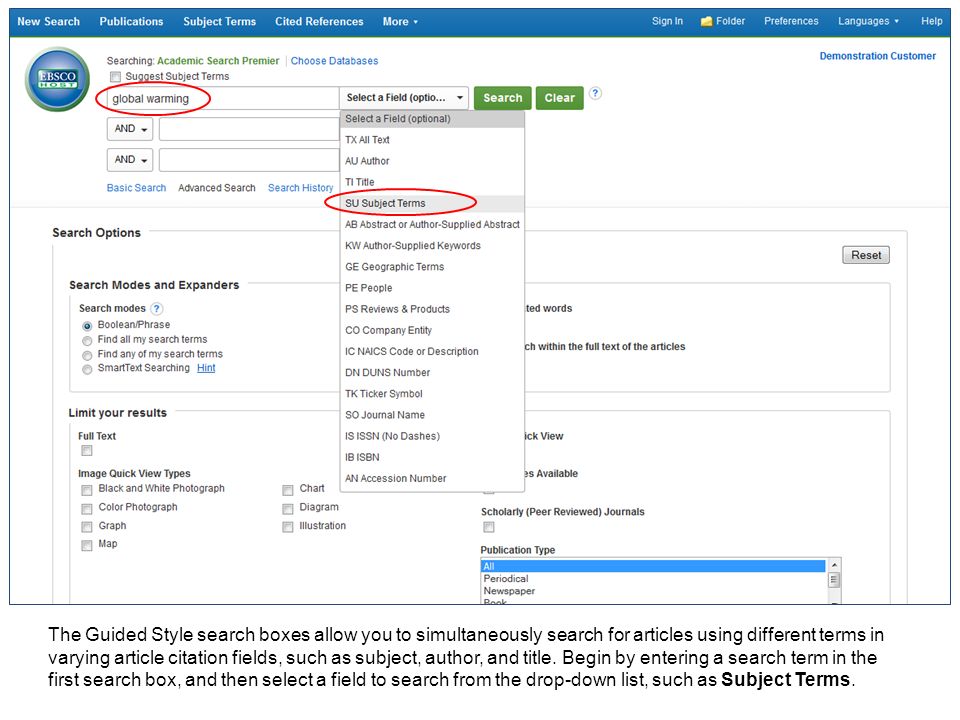The width and height of the screenshot is (960, 720).
Task: Check the Map image type
Action: [87, 545]
